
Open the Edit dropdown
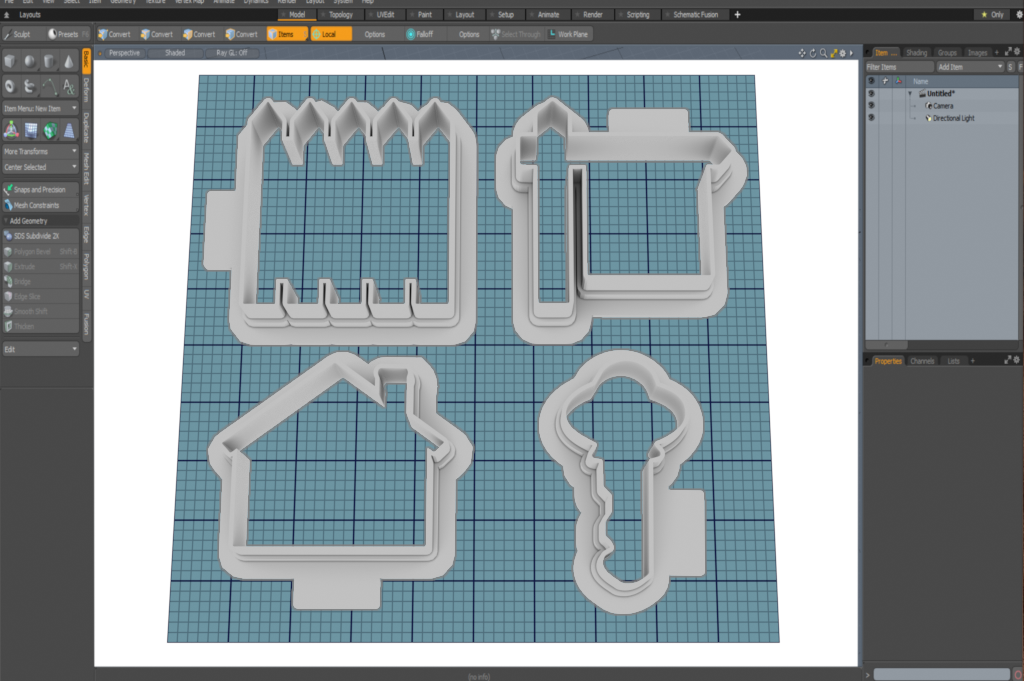(x=40, y=349)
